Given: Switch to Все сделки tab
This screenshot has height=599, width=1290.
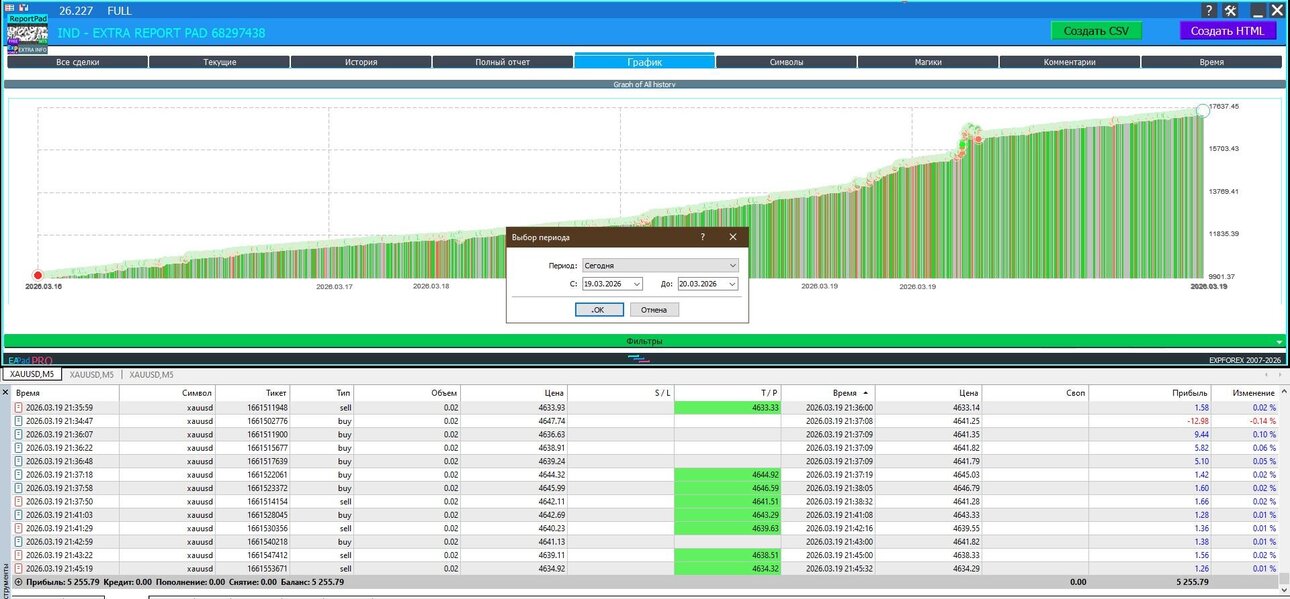Looking at the screenshot, I should [x=77, y=62].
